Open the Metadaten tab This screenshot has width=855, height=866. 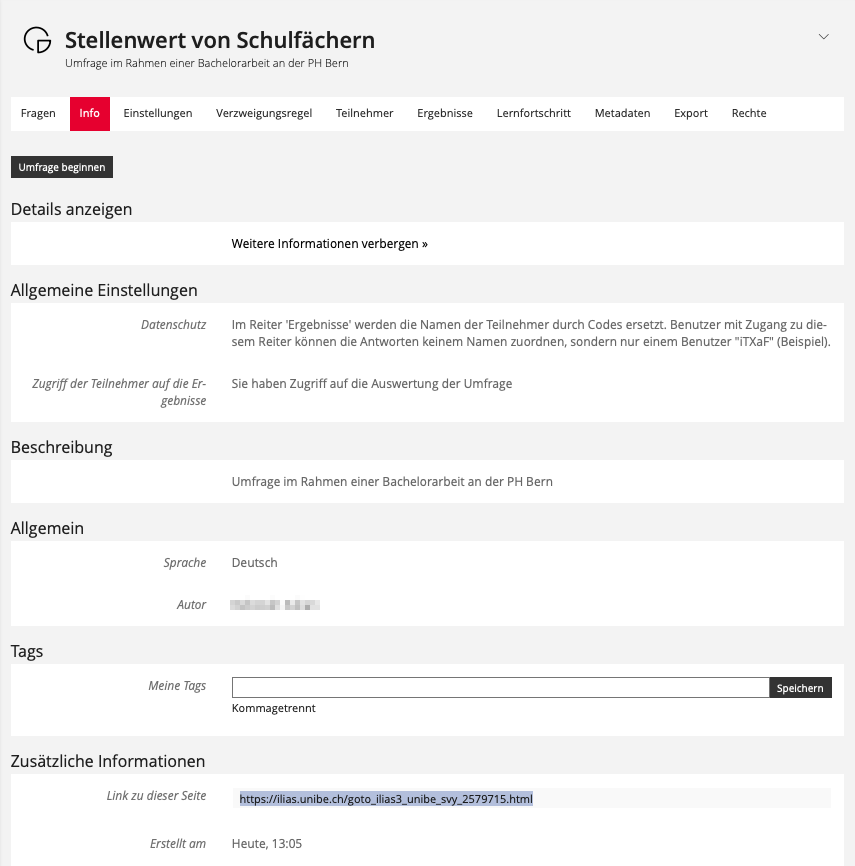pyautogui.click(x=622, y=113)
